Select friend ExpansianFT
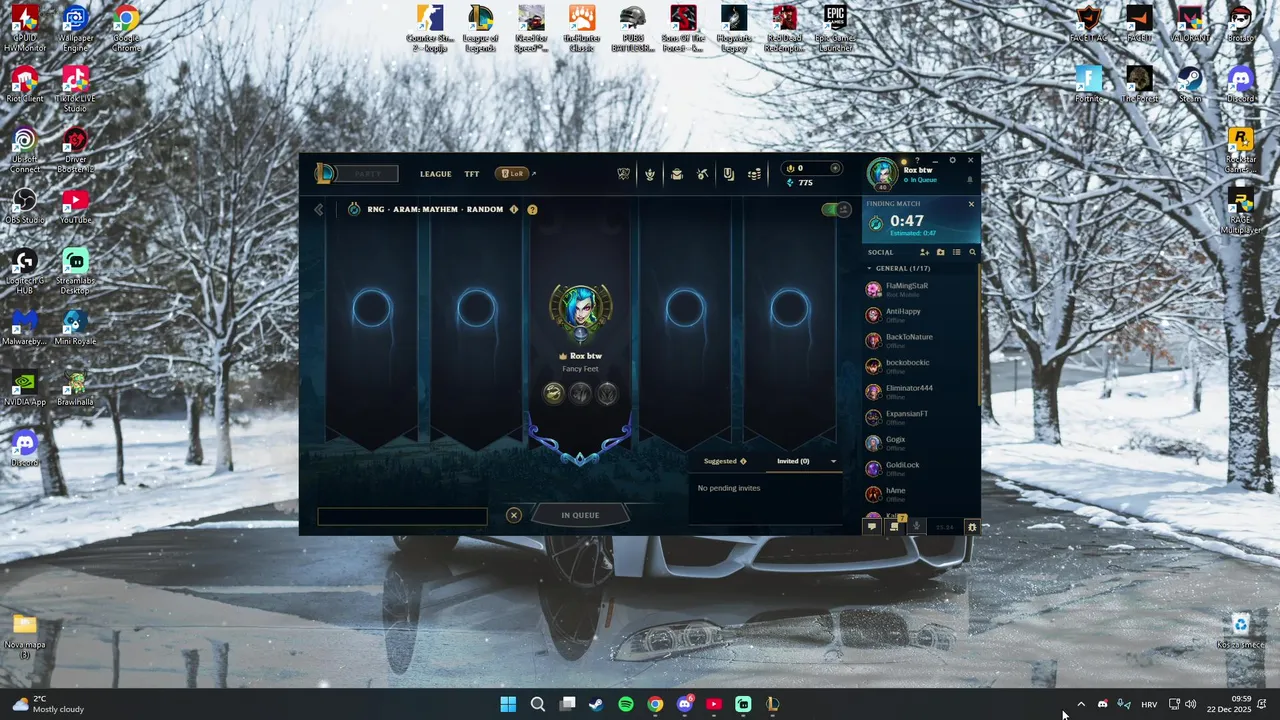This screenshot has width=1280, height=720. 921,418
